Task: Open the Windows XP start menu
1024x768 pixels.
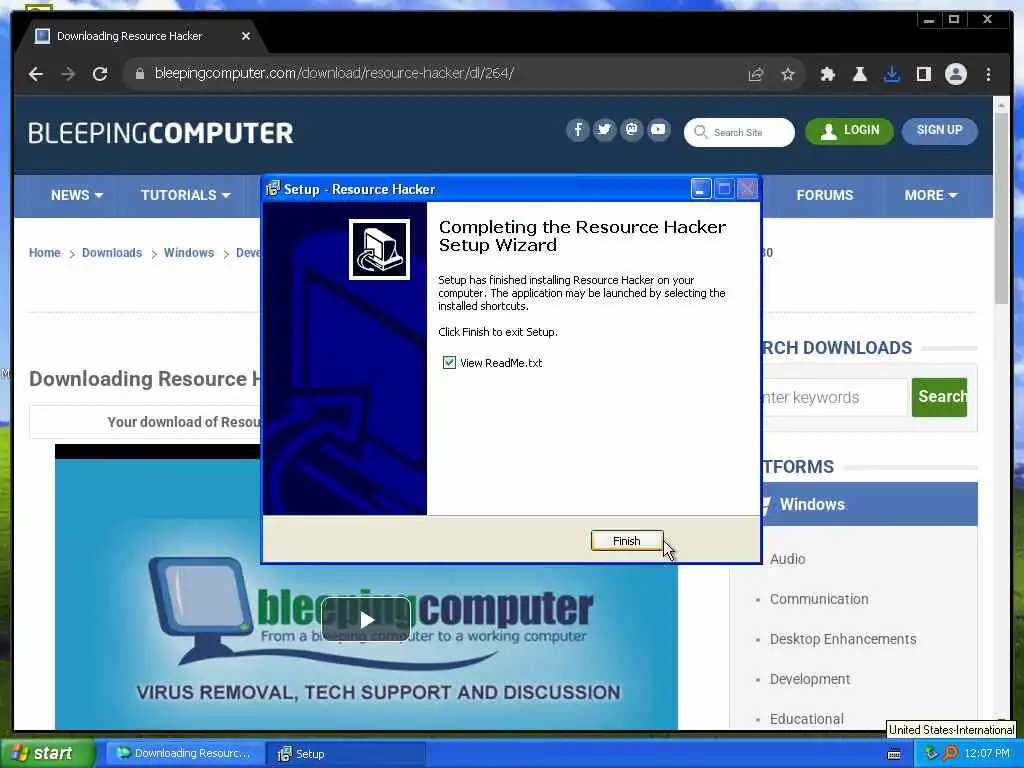Action: click(47, 754)
